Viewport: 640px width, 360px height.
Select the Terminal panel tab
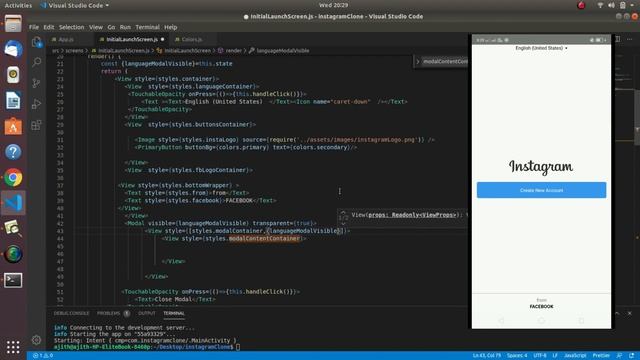174,313
